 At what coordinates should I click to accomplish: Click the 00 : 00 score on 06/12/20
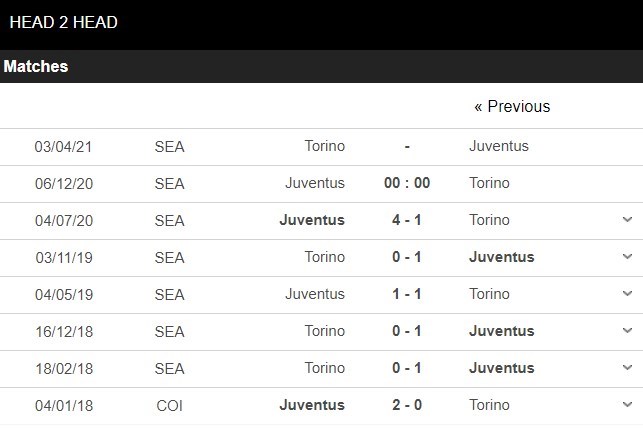point(407,183)
